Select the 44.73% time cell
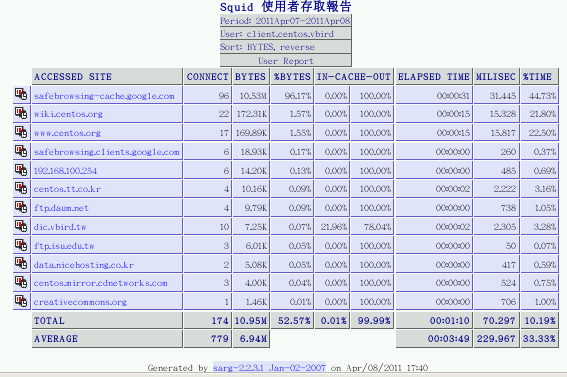The height and width of the screenshot is (377, 567). [x=539, y=96]
